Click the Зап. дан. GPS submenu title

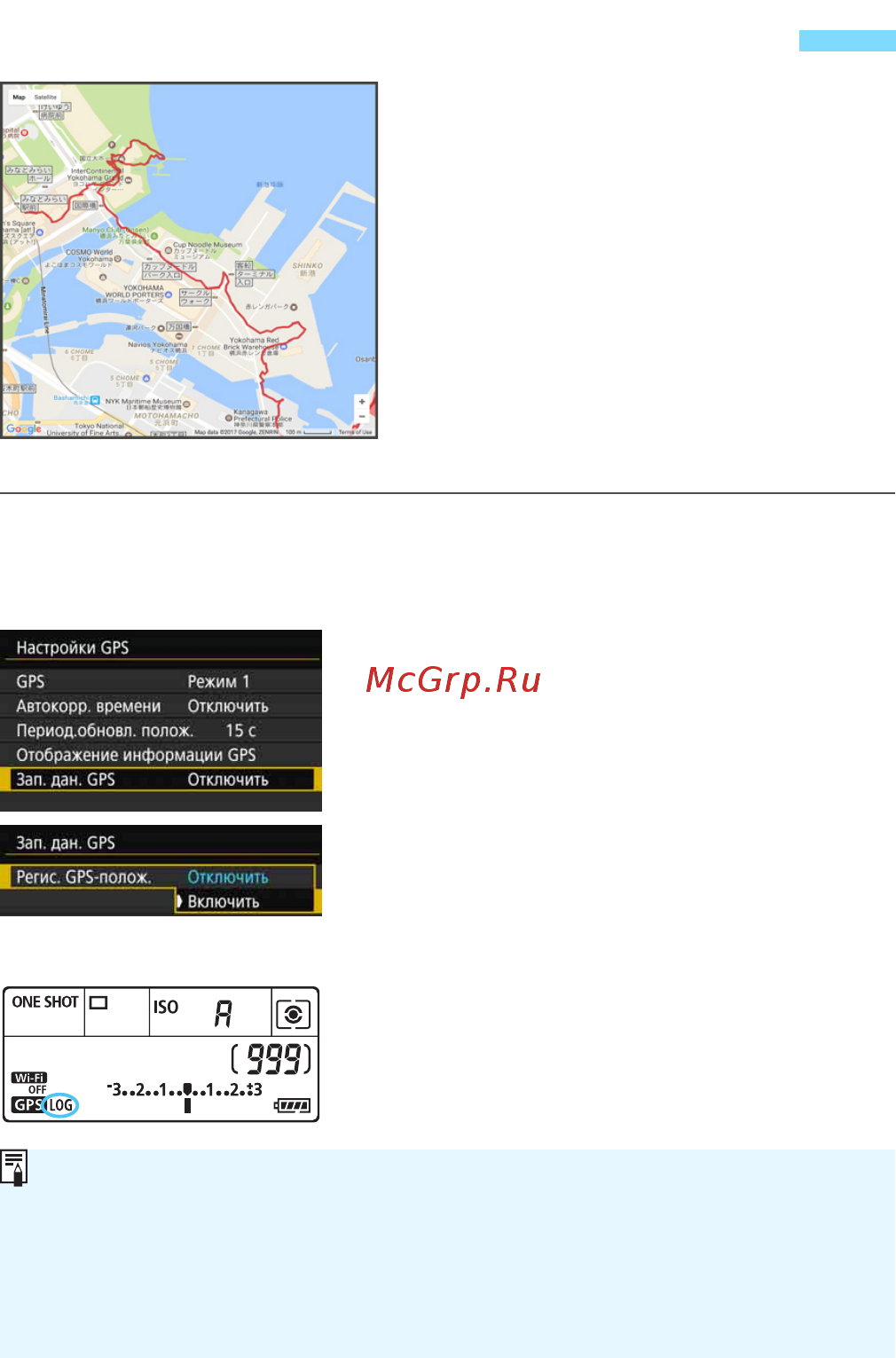pos(66,843)
